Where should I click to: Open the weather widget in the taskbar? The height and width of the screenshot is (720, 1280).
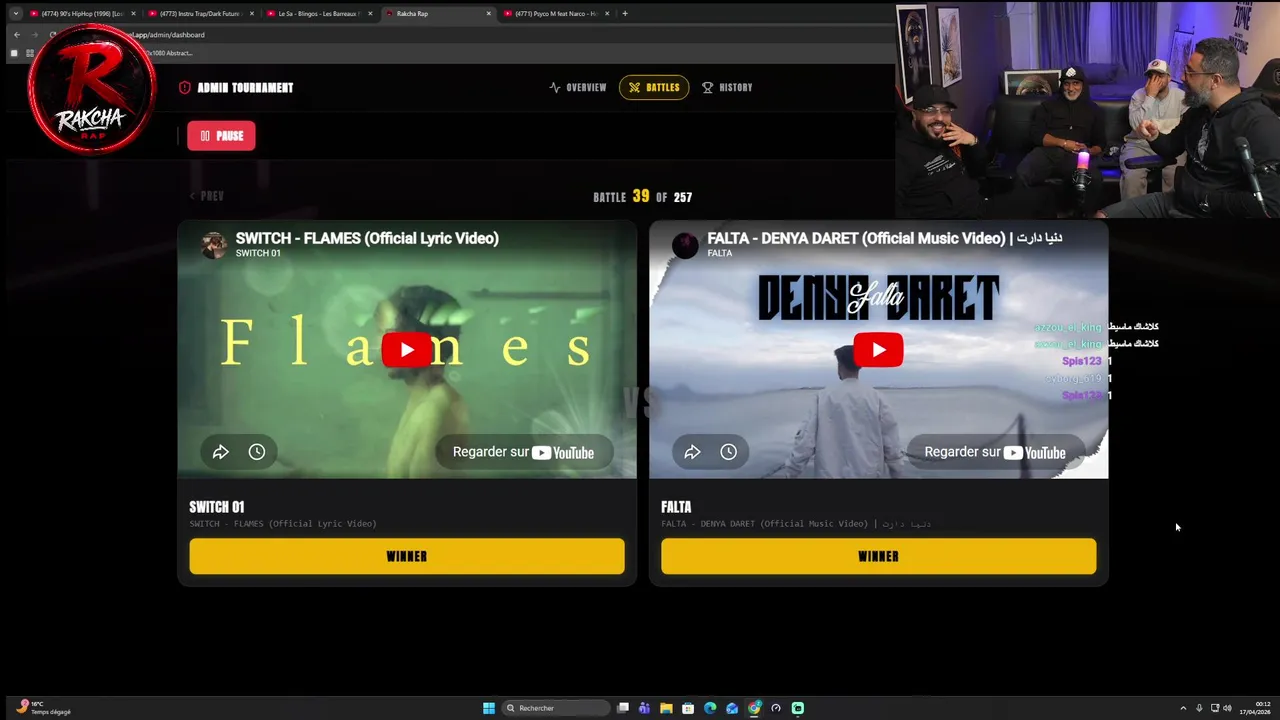[x=45, y=708]
